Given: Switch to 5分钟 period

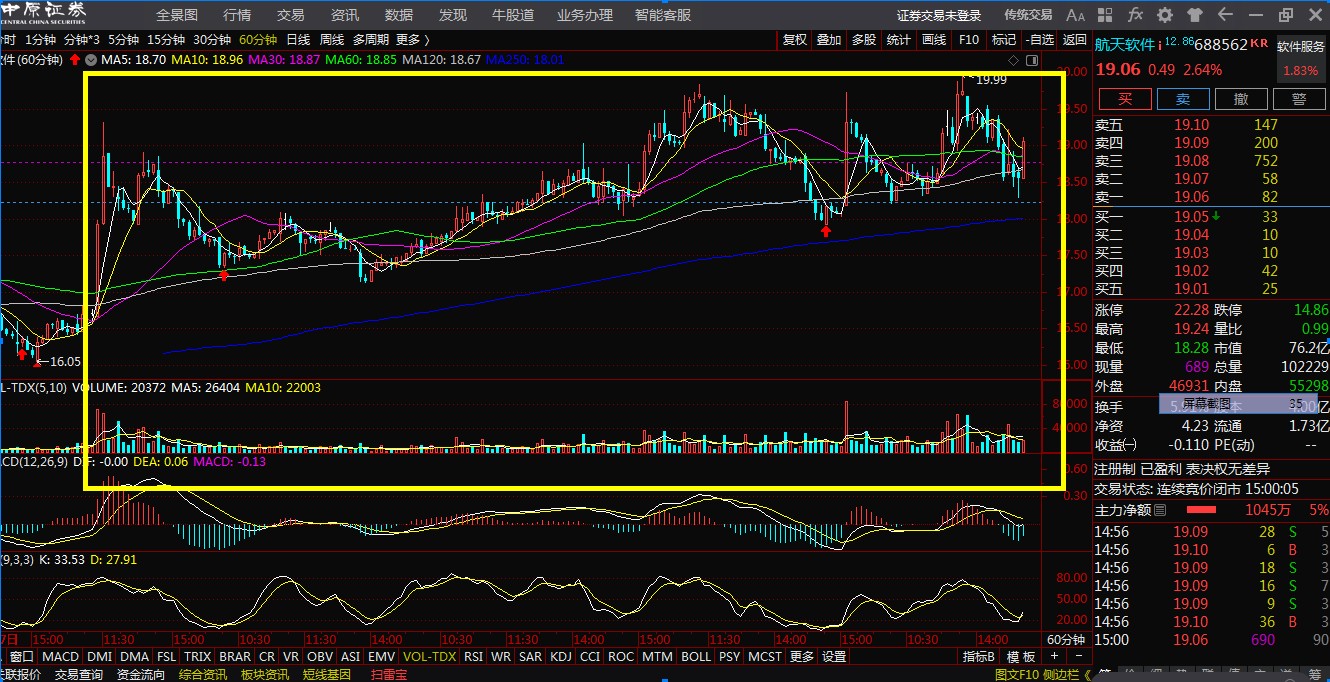Looking at the screenshot, I should pos(123,40).
